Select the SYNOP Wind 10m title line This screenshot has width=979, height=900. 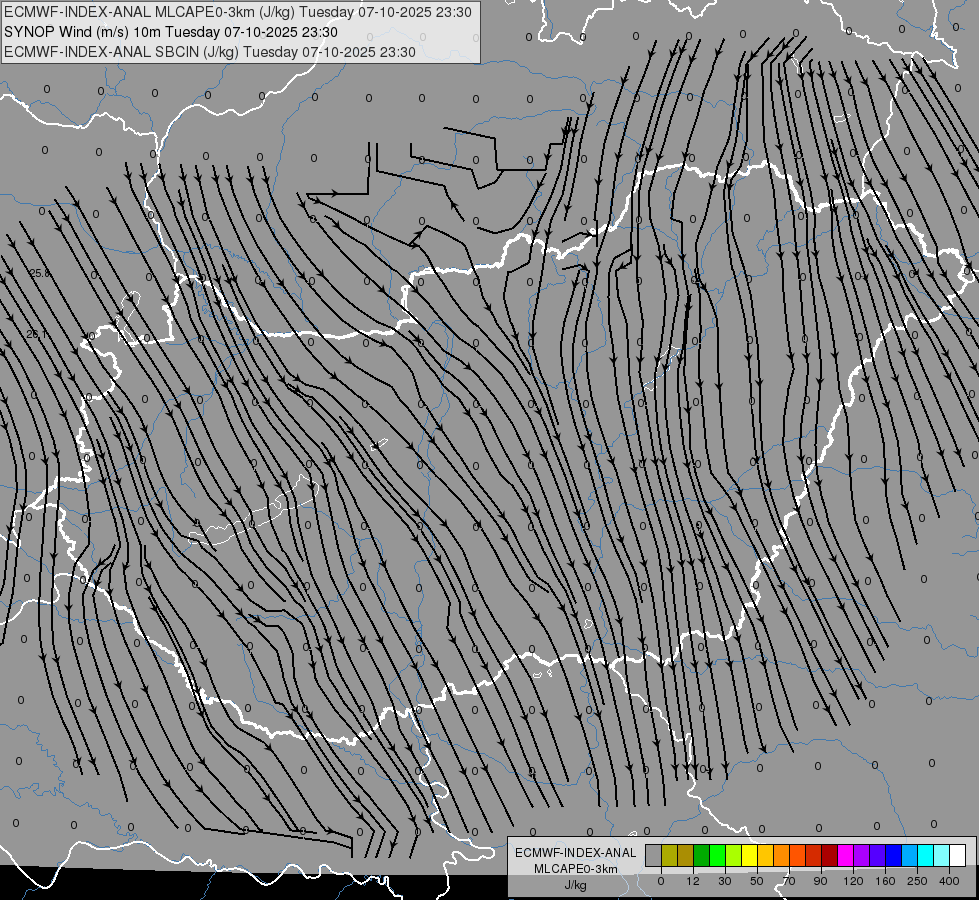pyautogui.click(x=170, y=32)
